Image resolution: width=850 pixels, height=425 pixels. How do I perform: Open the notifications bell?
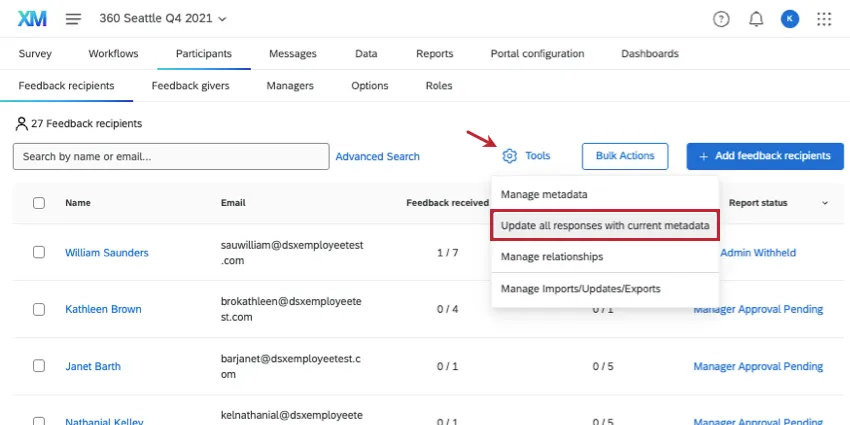click(x=756, y=19)
